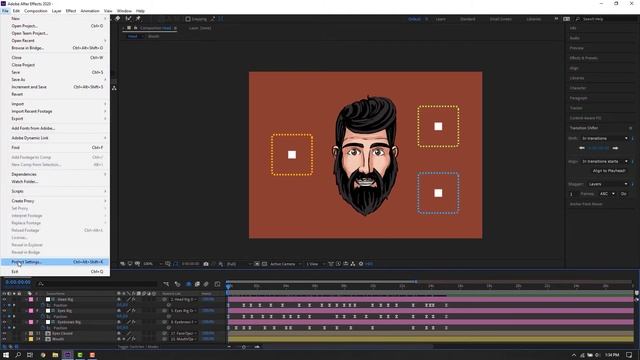Click the composition mini-flowchart icon in timeline
Image resolution: width=640 pixels, height=360 pixels.
166,284
